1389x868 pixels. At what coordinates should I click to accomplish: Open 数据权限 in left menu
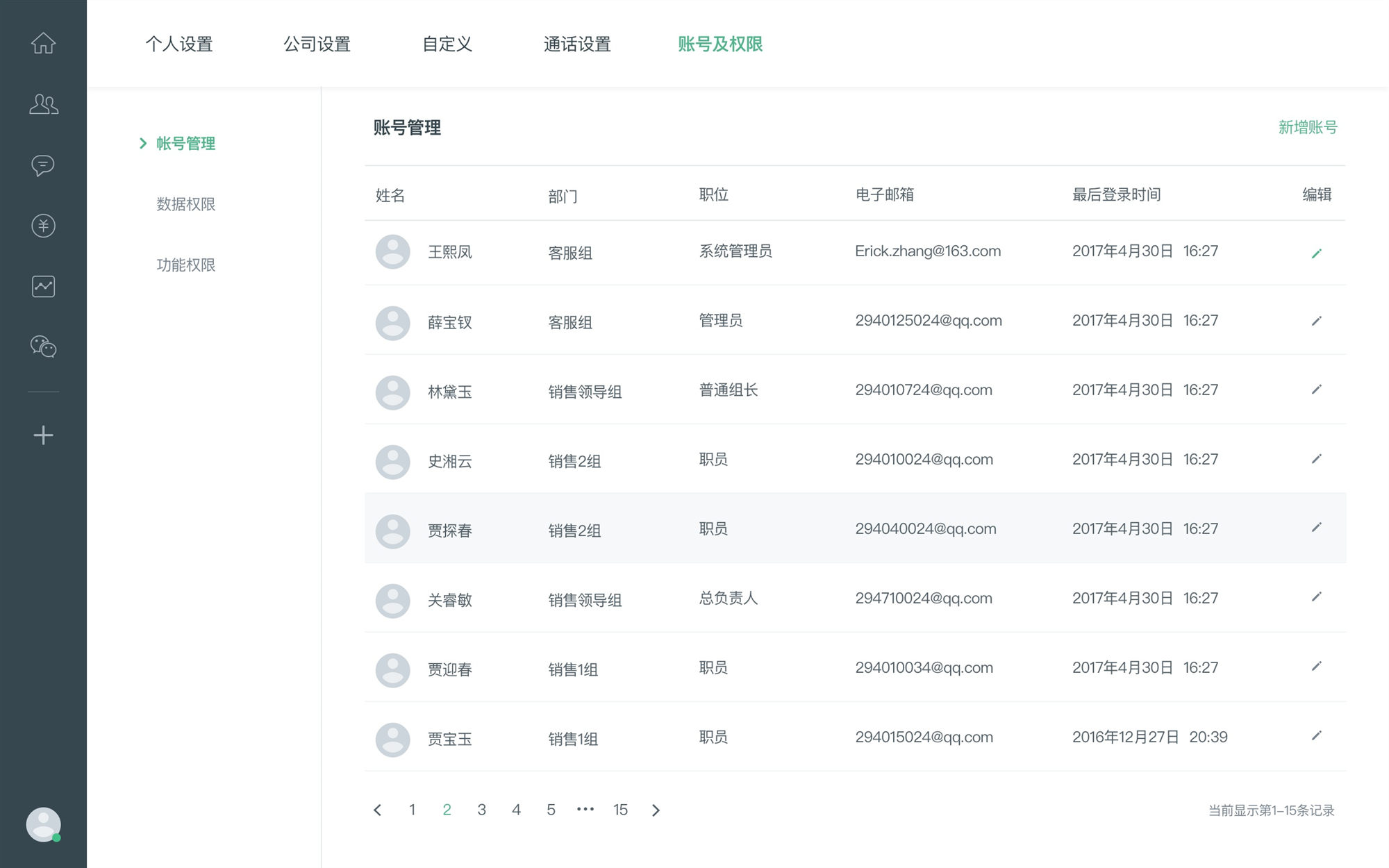point(185,204)
